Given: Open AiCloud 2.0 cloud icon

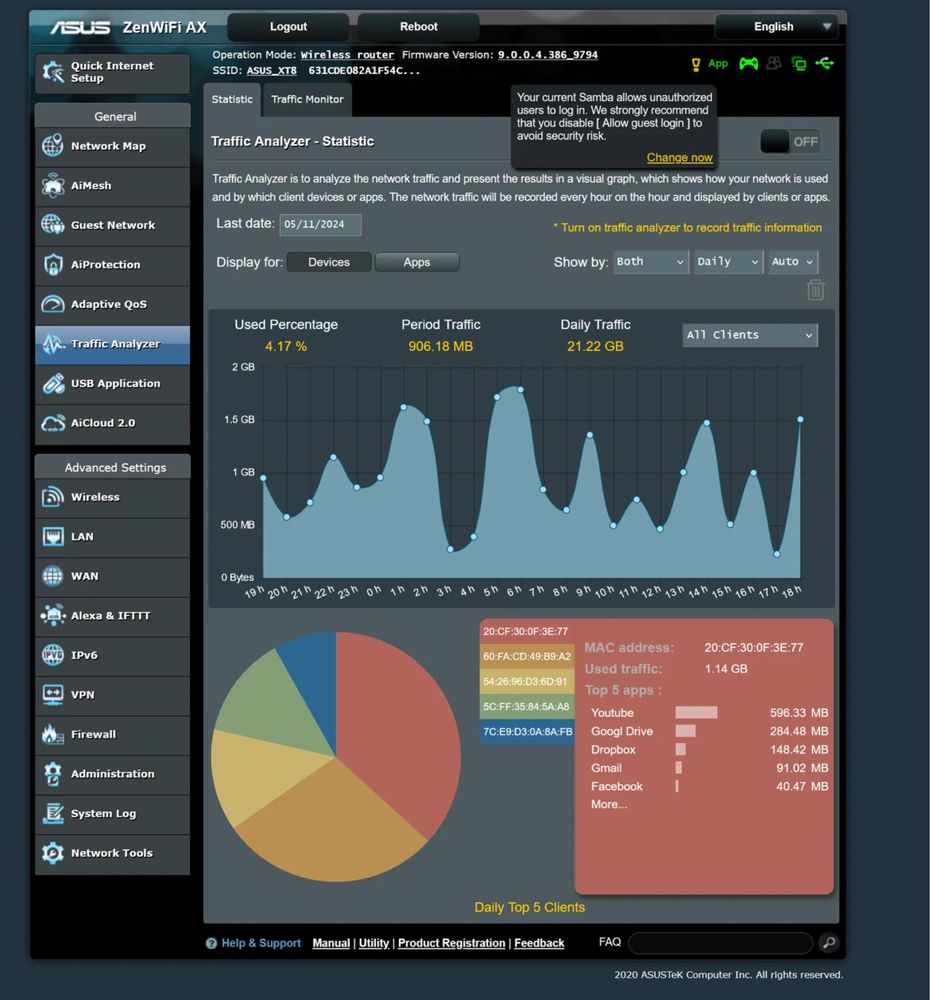Looking at the screenshot, I should pyautogui.click(x=53, y=423).
